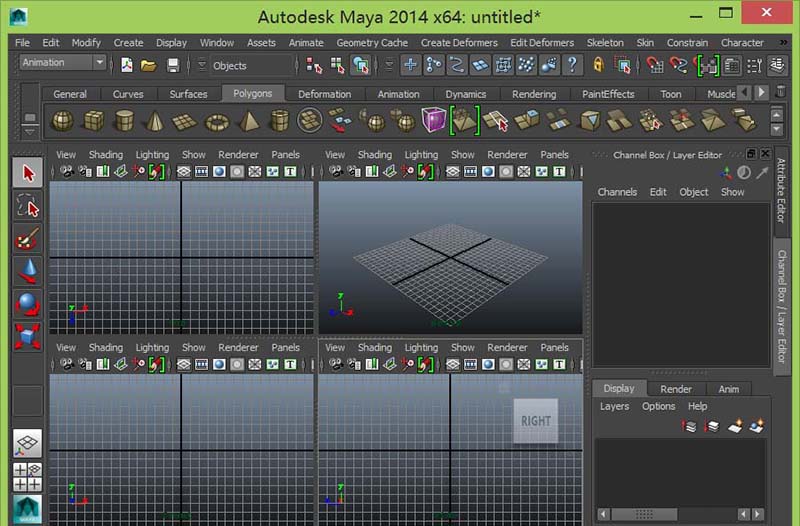Open the Skeleton menu
The width and height of the screenshot is (800, 526).
pos(605,43)
